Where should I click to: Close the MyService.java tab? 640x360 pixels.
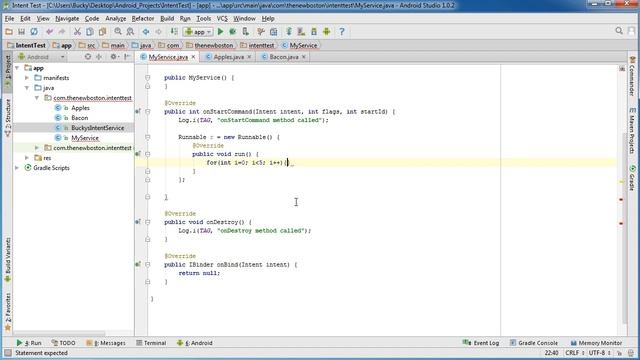pos(193,57)
